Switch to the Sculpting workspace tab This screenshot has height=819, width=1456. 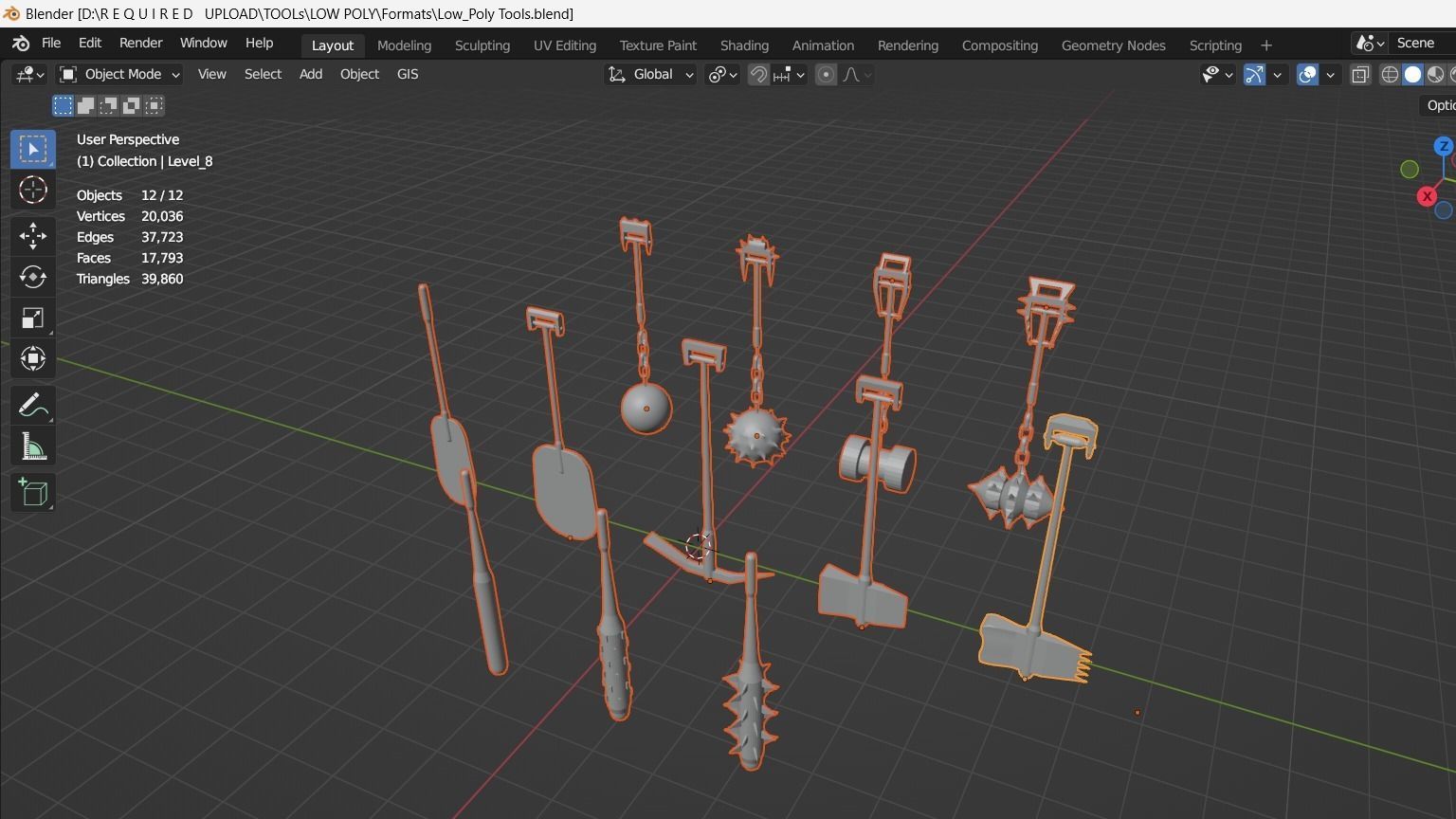click(x=482, y=45)
